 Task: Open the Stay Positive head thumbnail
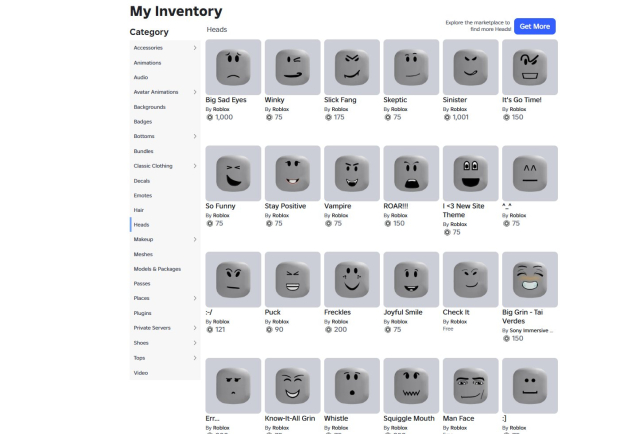coord(292,173)
